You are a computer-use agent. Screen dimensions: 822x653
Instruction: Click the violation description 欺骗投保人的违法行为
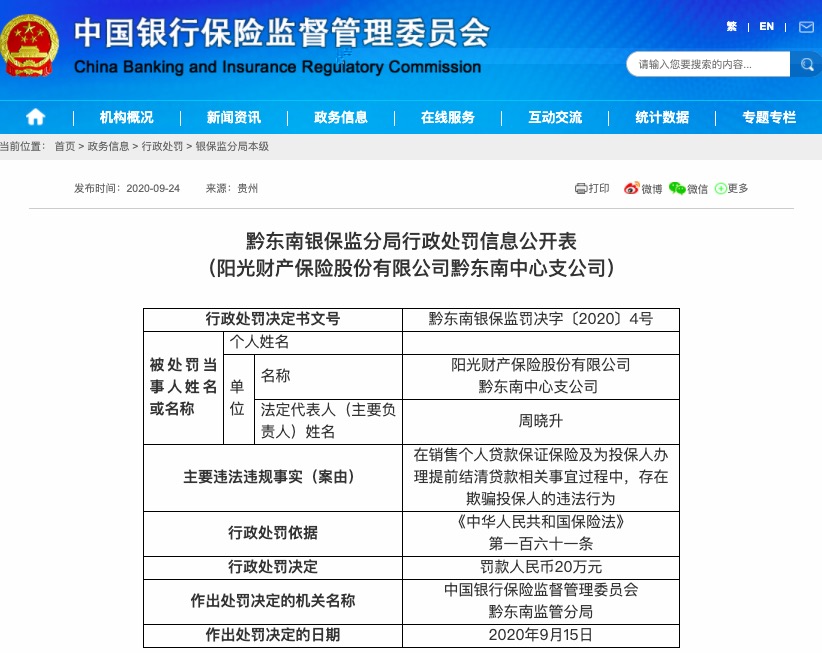coord(540,498)
